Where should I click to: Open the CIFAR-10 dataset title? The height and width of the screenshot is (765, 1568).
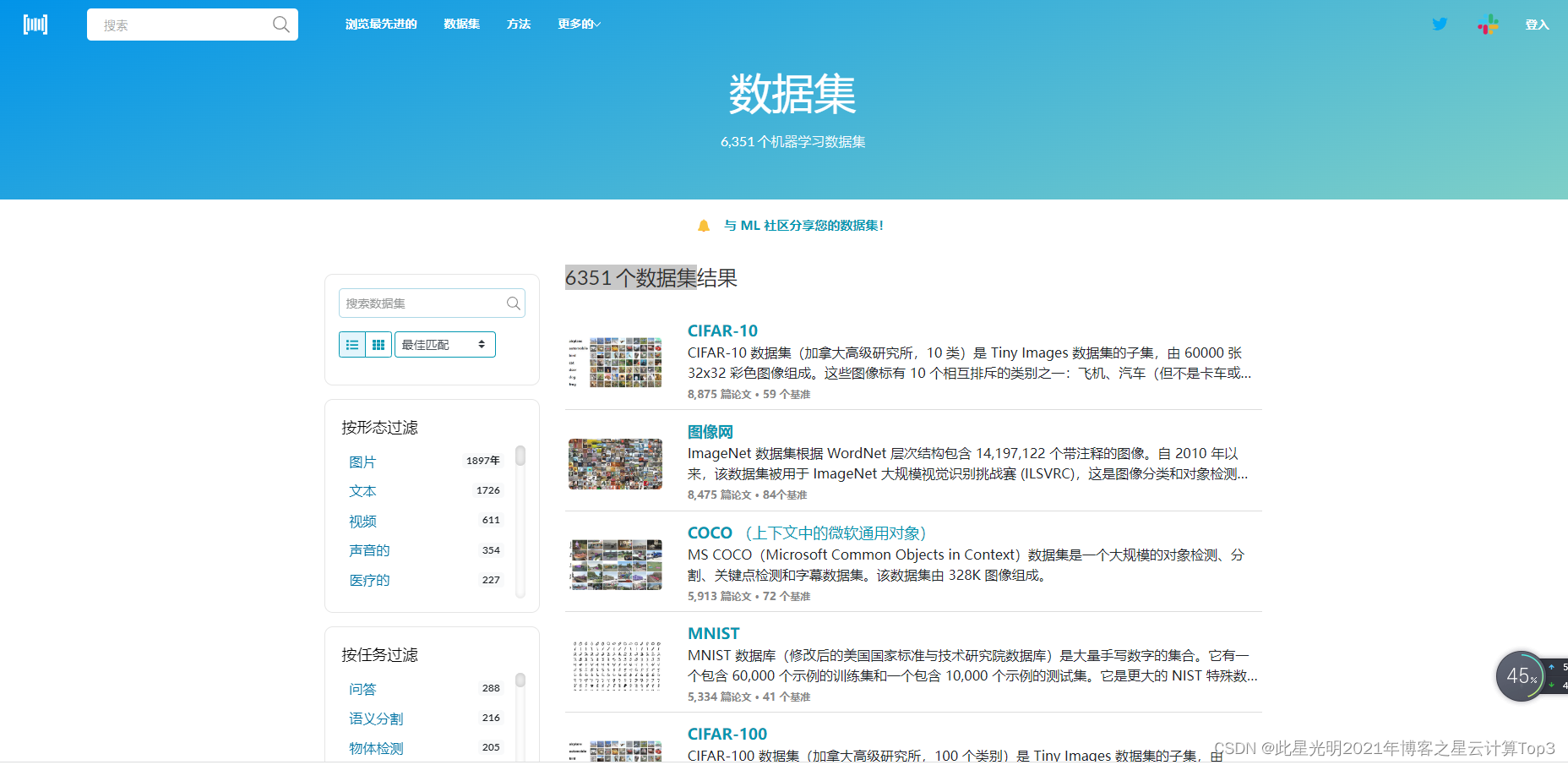tap(722, 331)
